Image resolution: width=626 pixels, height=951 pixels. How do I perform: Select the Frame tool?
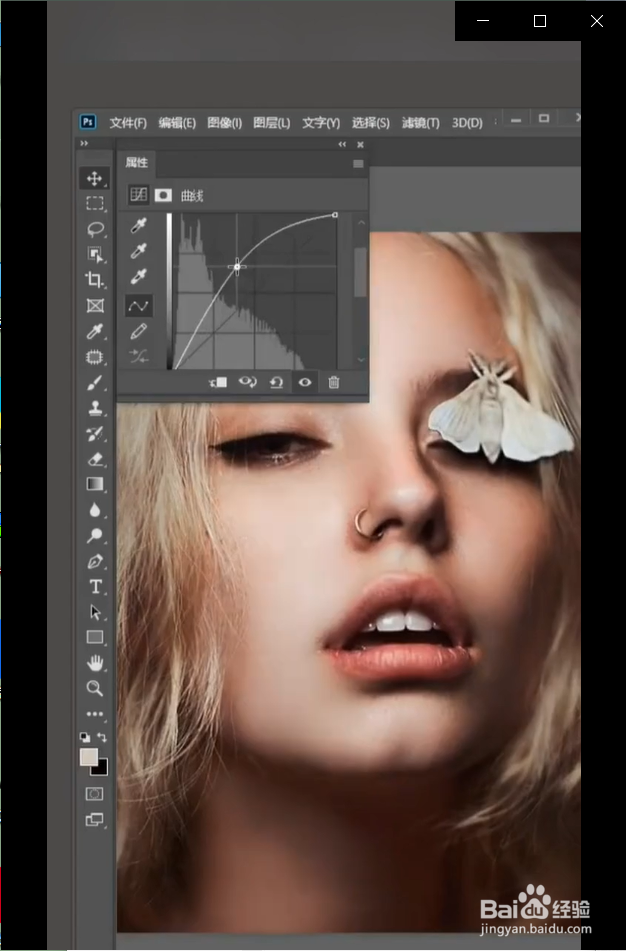click(95, 306)
